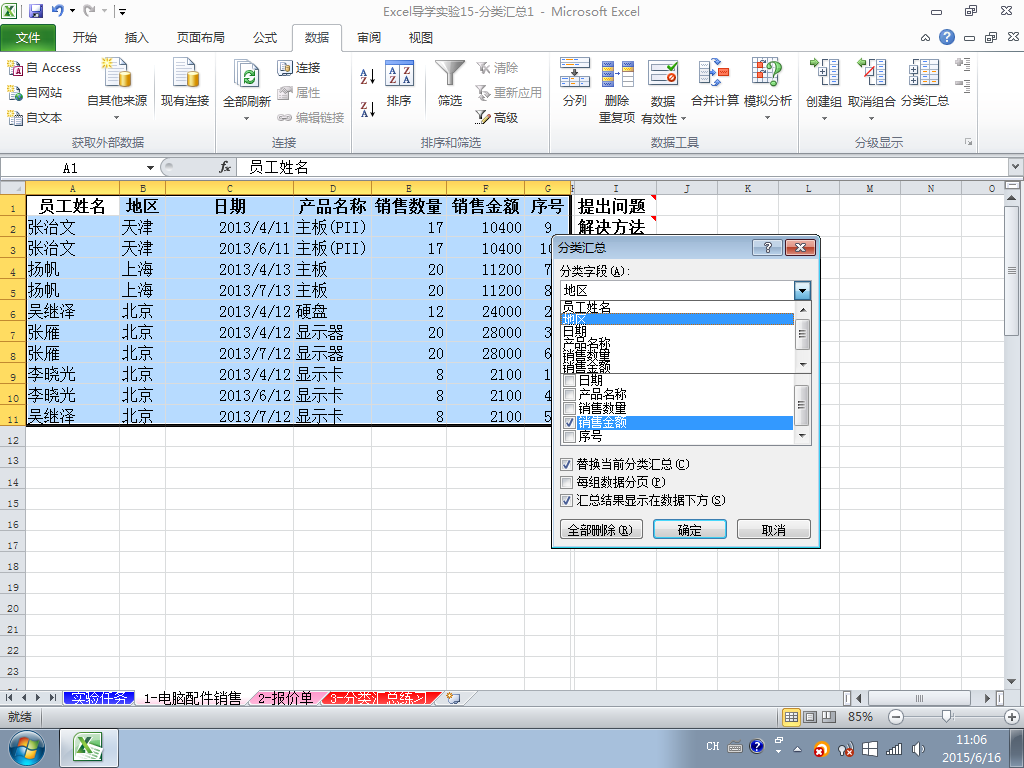Uncheck 销售金额 in subtotal items list
Screen dimensions: 1024x768
point(569,423)
